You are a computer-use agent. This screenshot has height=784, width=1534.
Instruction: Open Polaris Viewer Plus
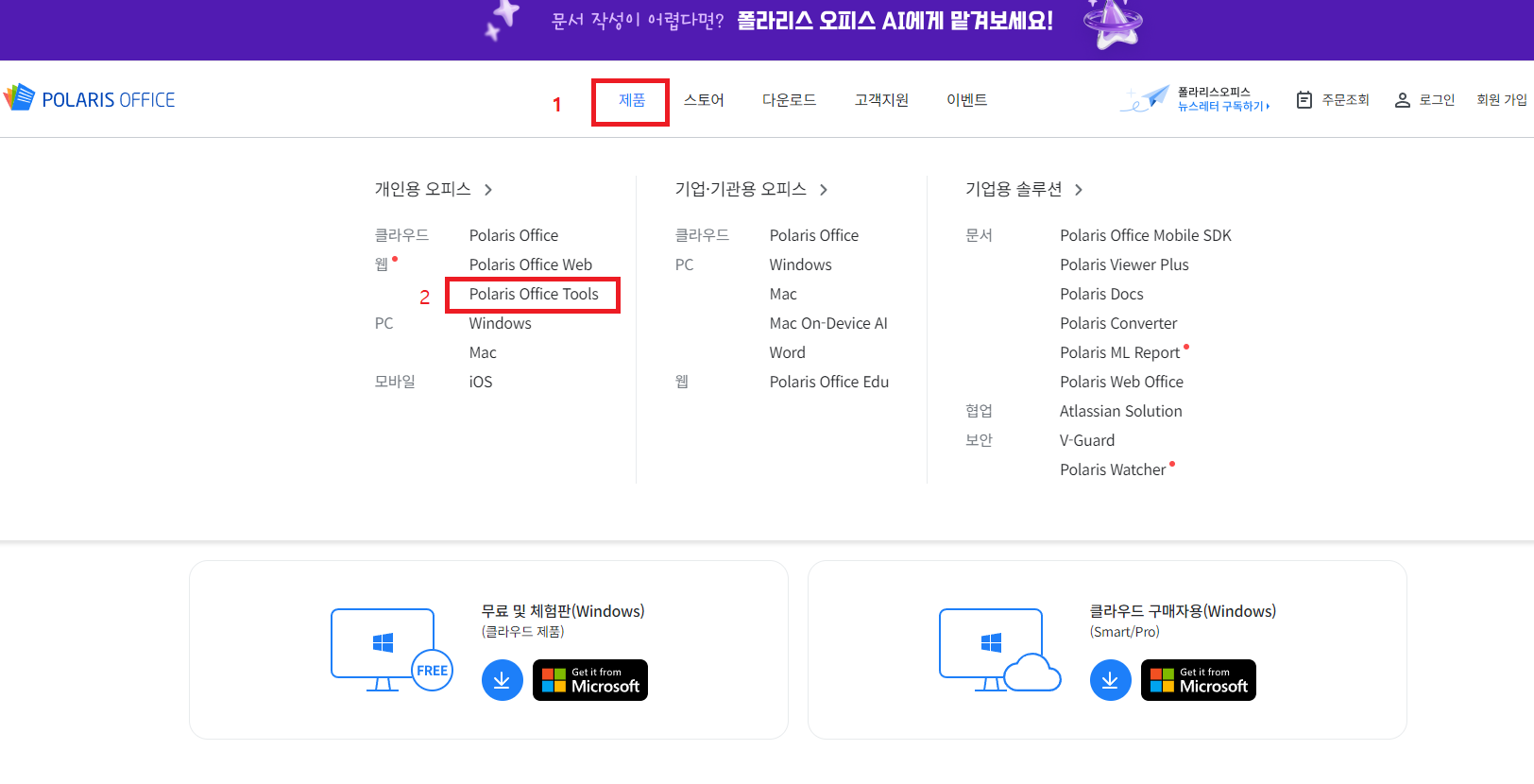[x=1124, y=264]
